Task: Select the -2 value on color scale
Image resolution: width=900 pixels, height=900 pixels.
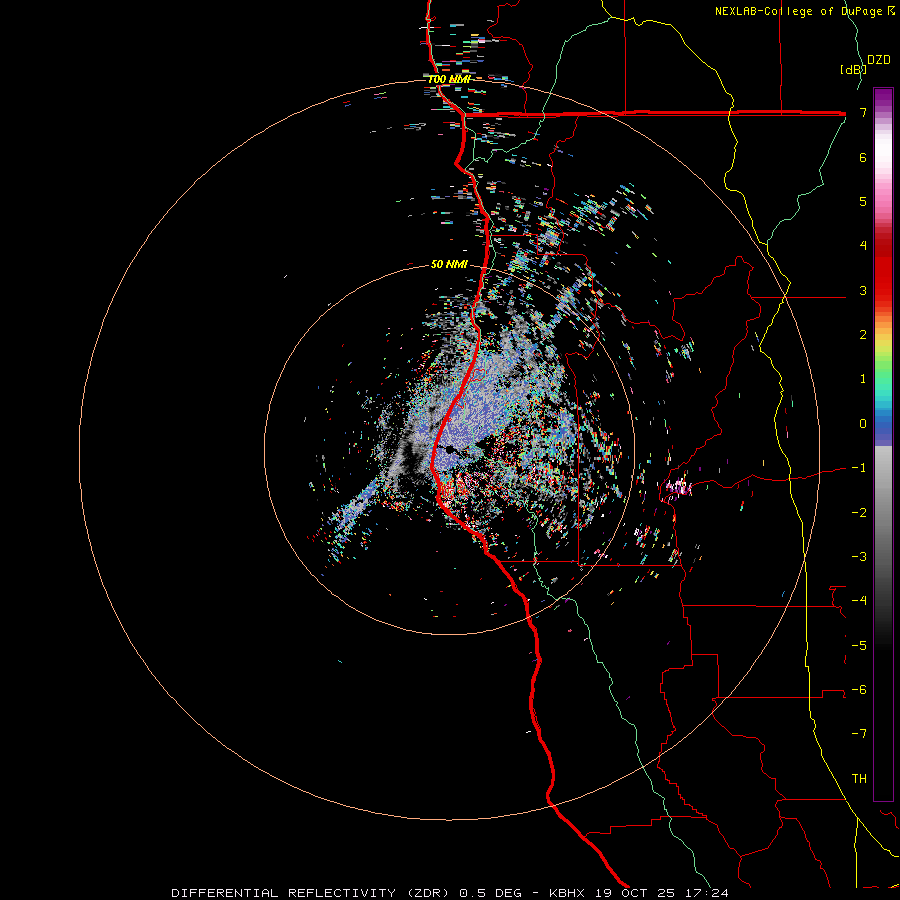Action: coord(859,512)
